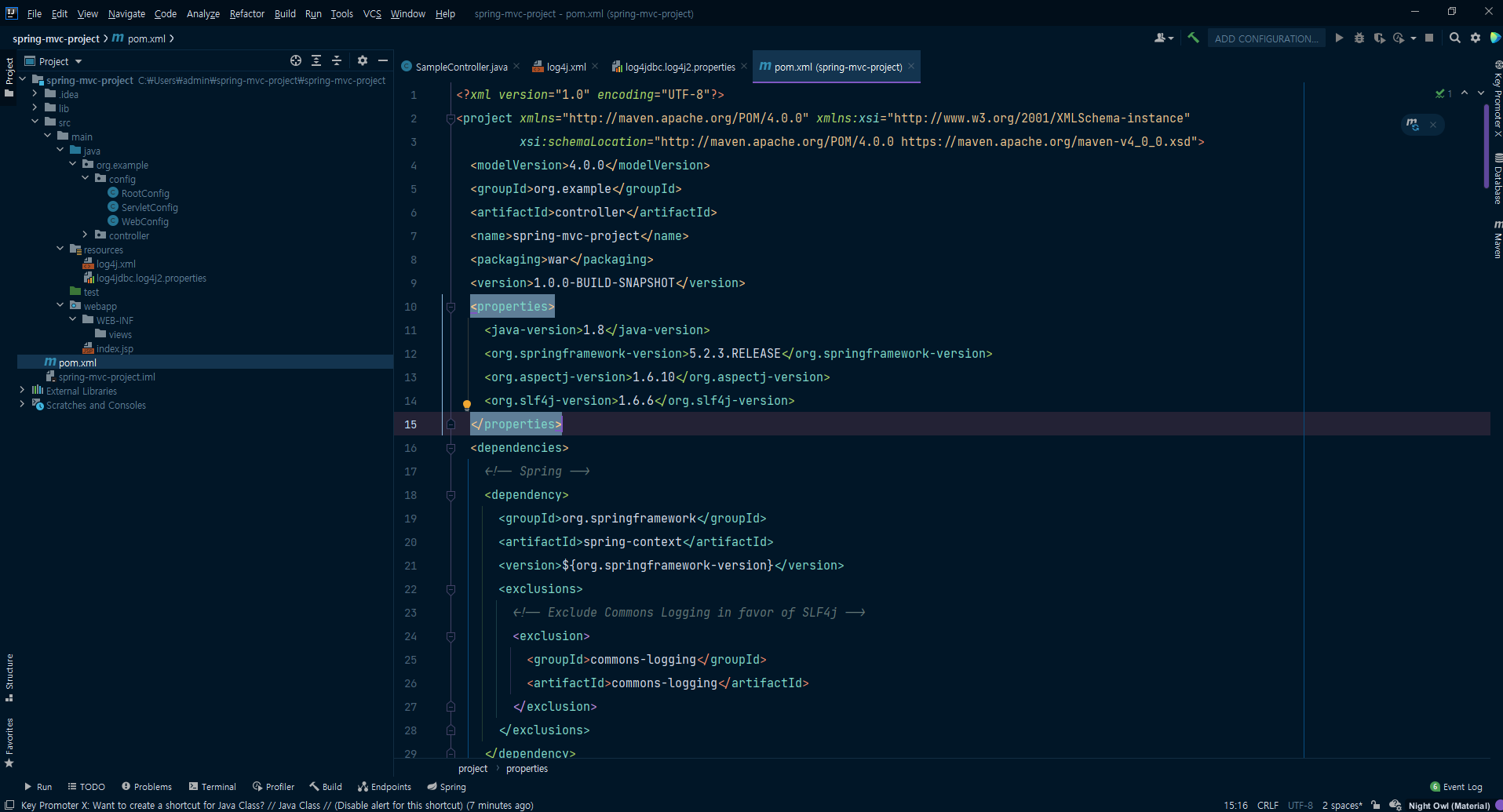
Task: Open Project panel options gear
Action: 362,60
